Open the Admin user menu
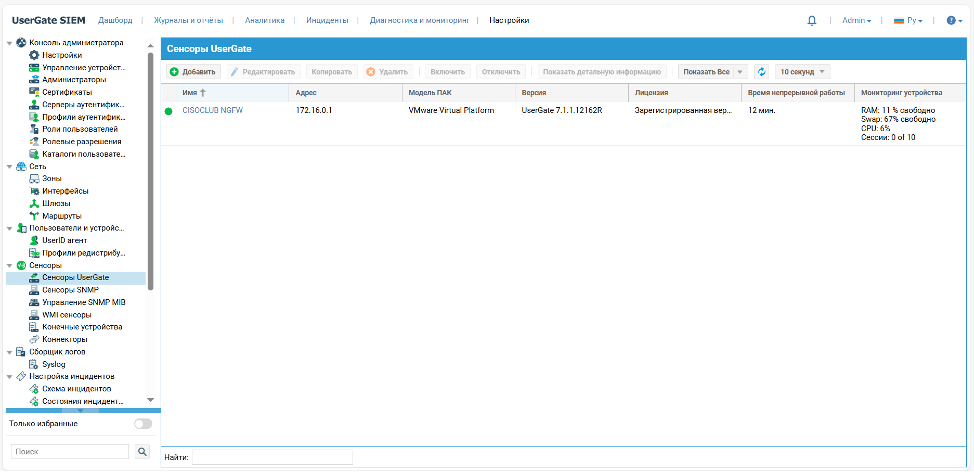974x472 pixels. 856,20
